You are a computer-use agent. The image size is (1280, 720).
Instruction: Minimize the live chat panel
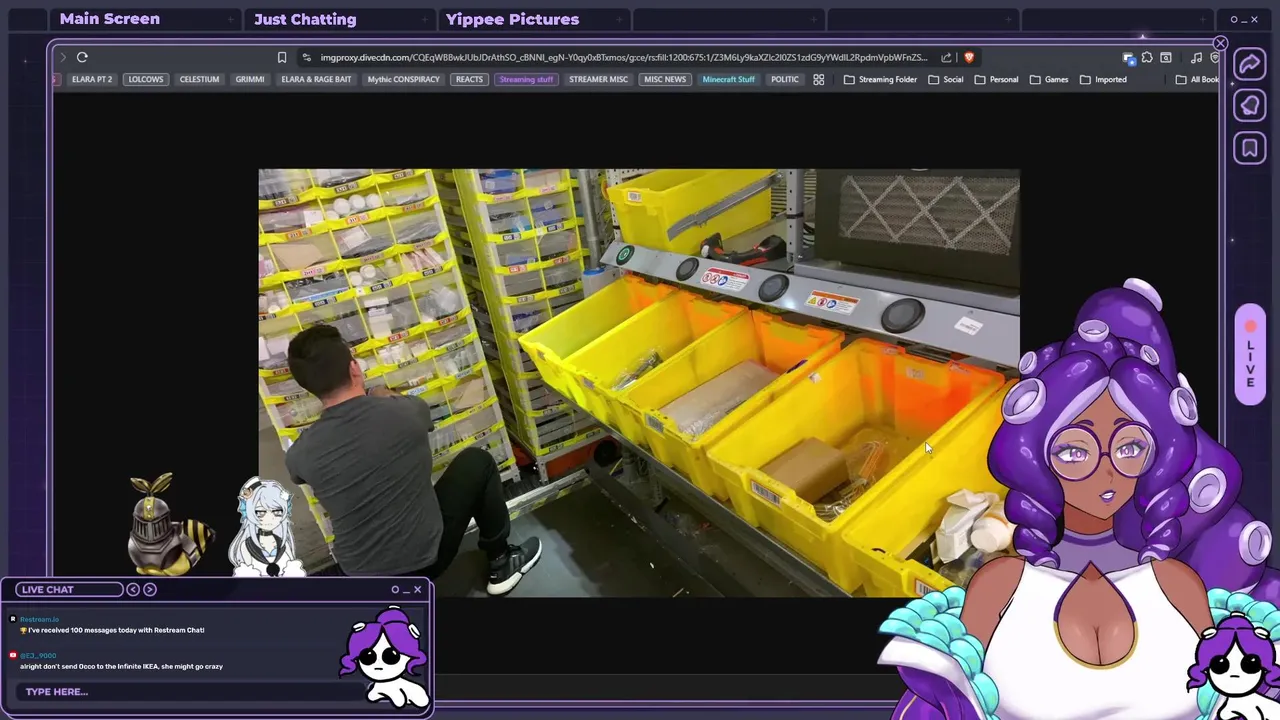pos(406,590)
